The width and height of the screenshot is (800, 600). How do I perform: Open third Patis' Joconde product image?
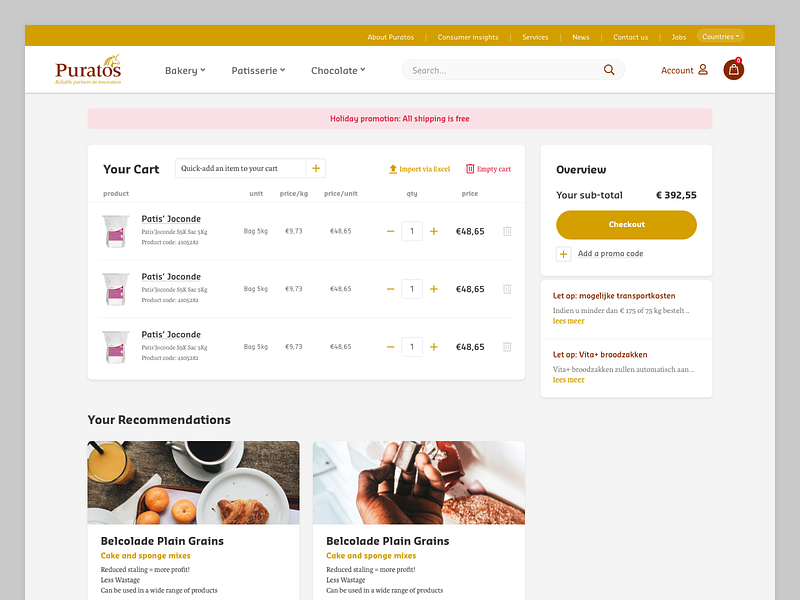(115, 347)
